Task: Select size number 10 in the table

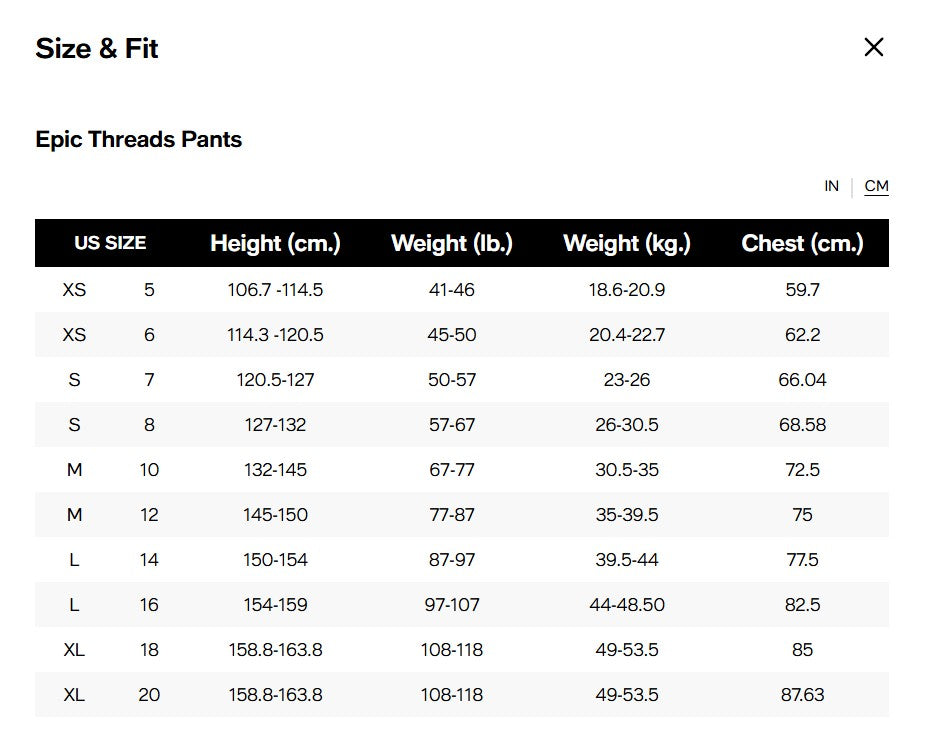Action: [x=149, y=470]
